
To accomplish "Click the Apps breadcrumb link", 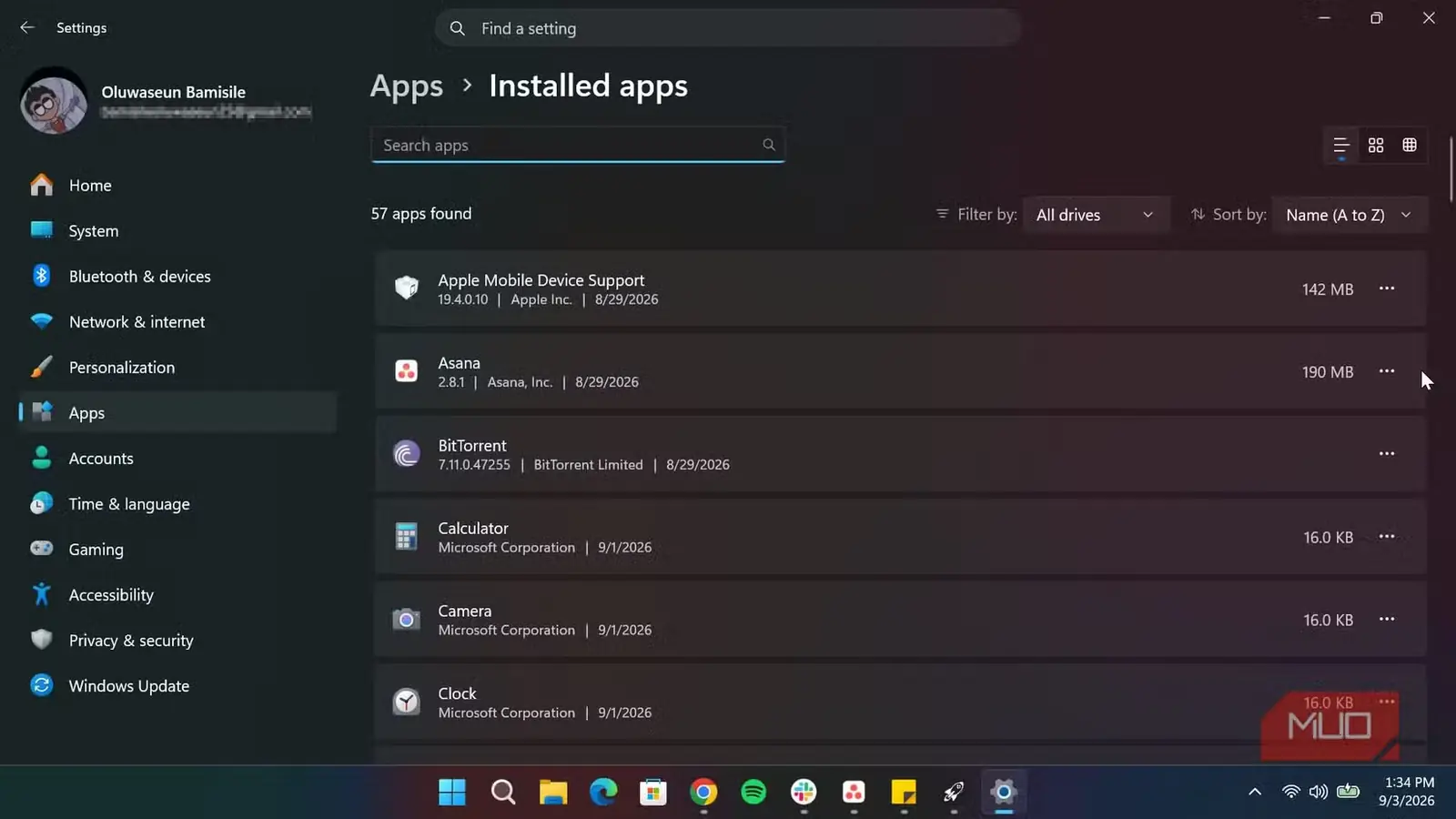I will (406, 86).
